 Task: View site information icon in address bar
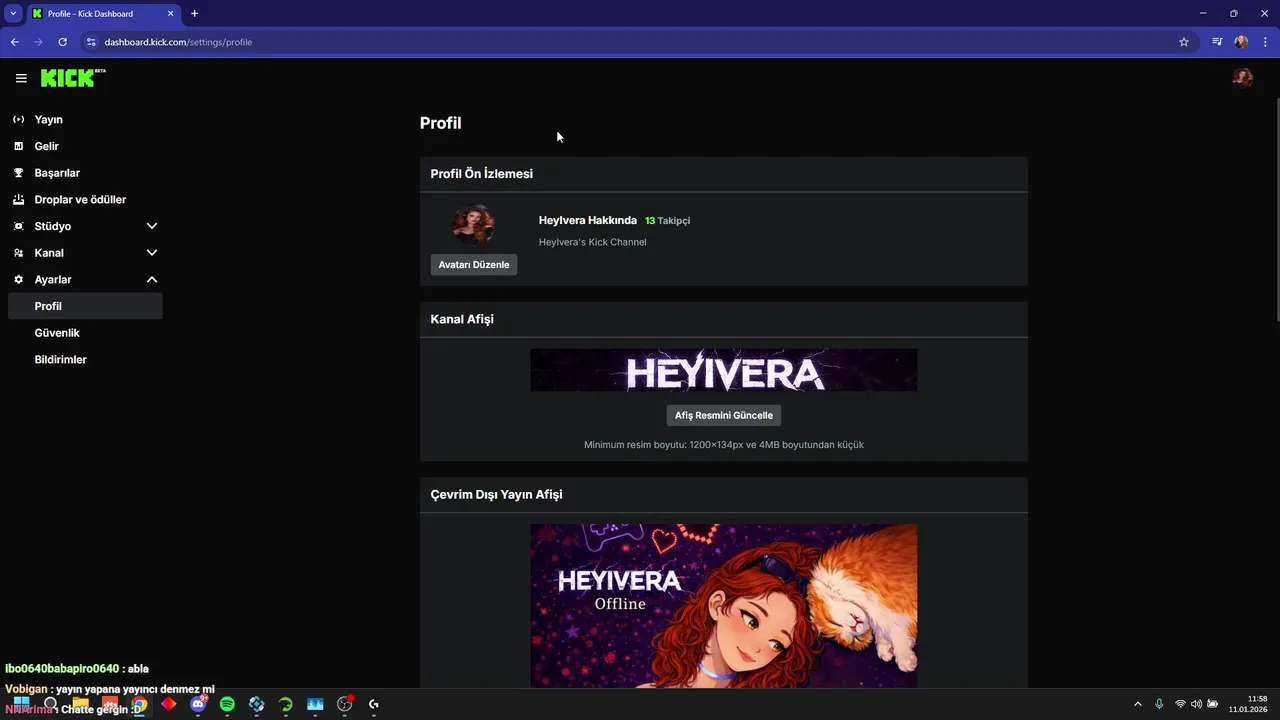90,42
